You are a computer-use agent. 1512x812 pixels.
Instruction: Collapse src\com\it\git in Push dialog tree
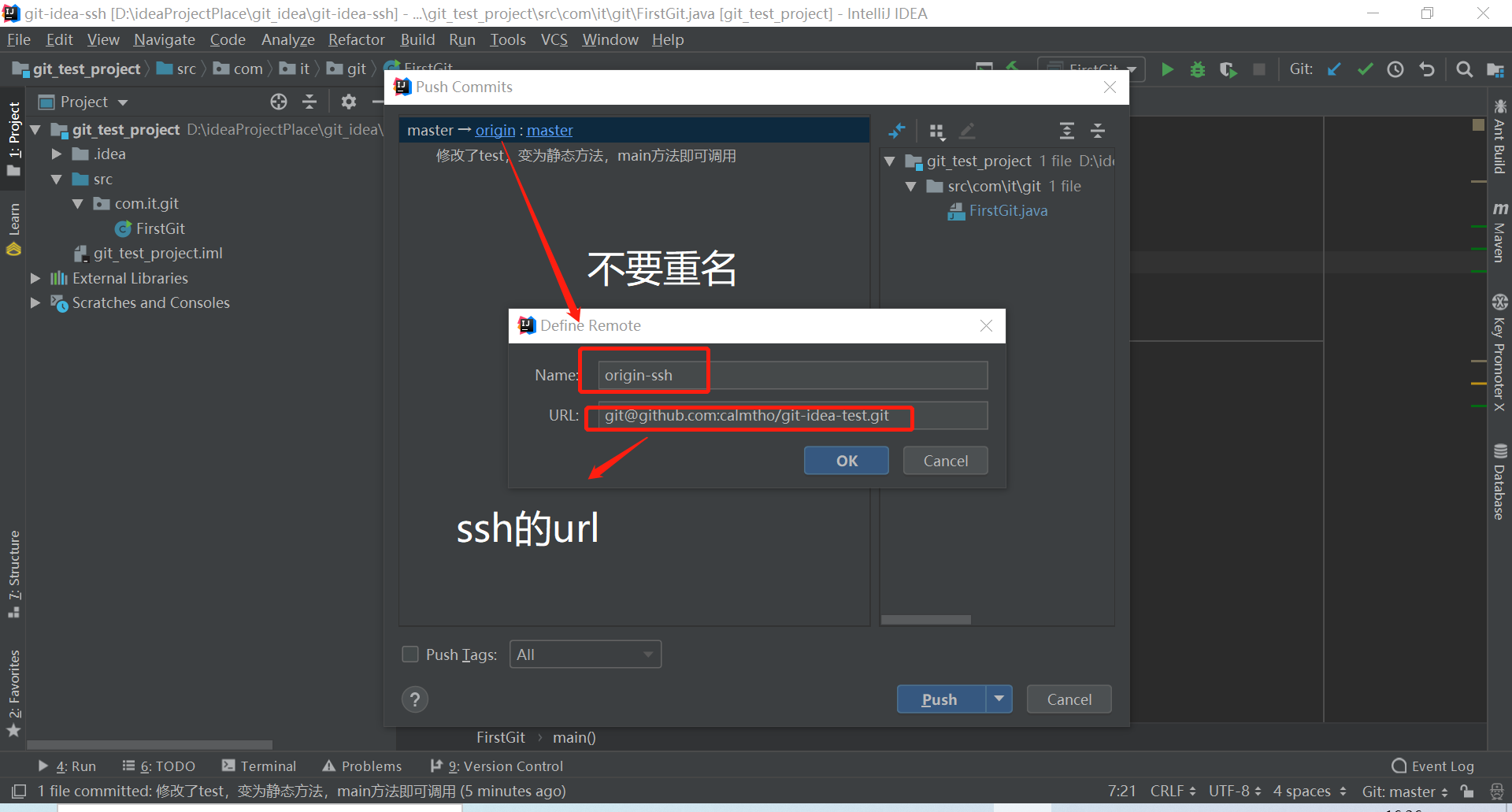(911, 186)
